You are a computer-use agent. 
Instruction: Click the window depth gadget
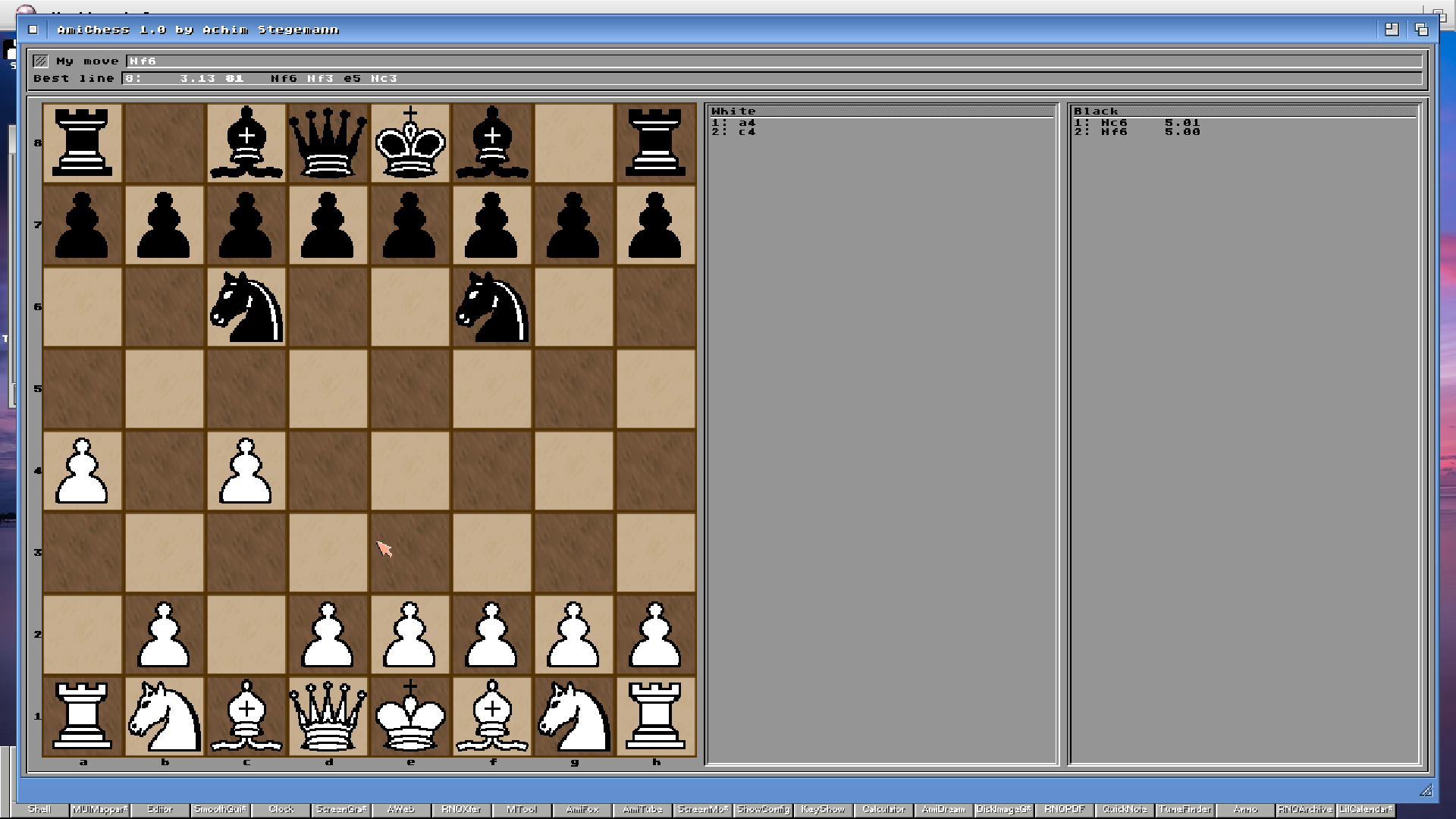click(x=1421, y=30)
